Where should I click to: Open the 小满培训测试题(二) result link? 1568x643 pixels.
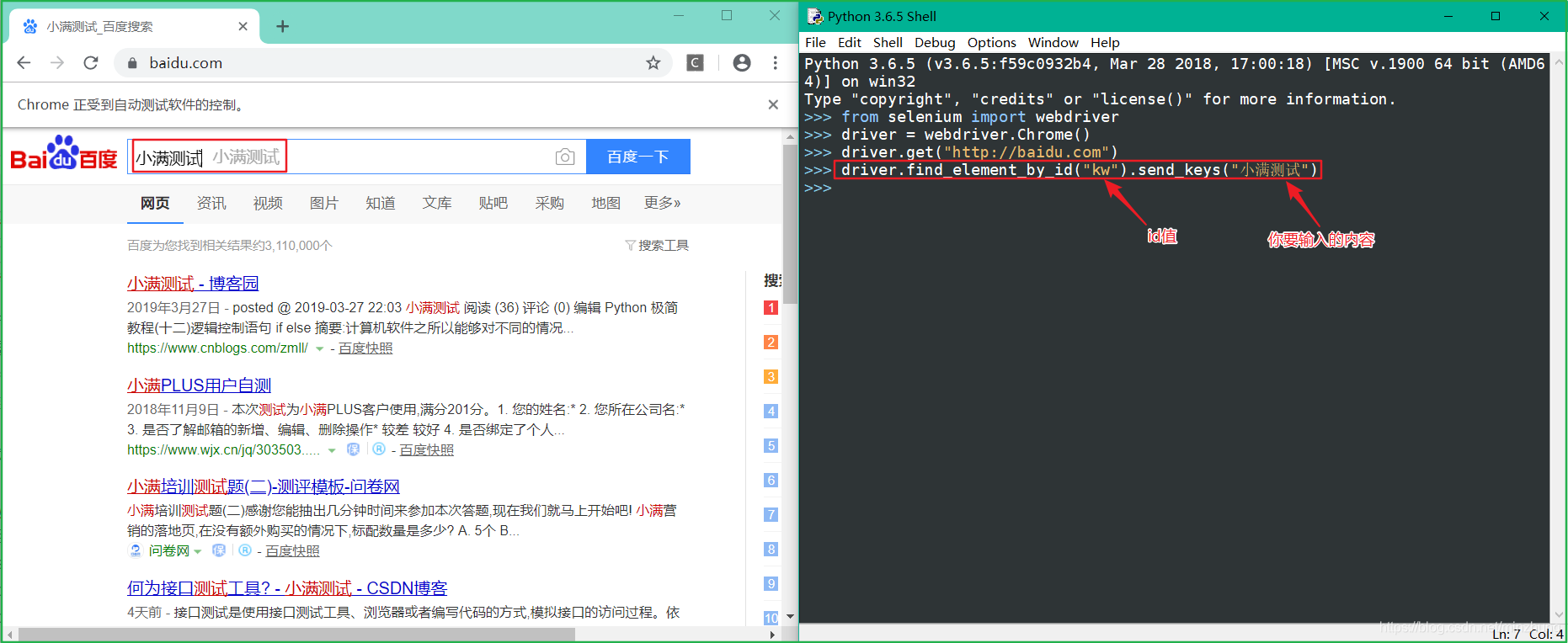click(x=264, y=486)
